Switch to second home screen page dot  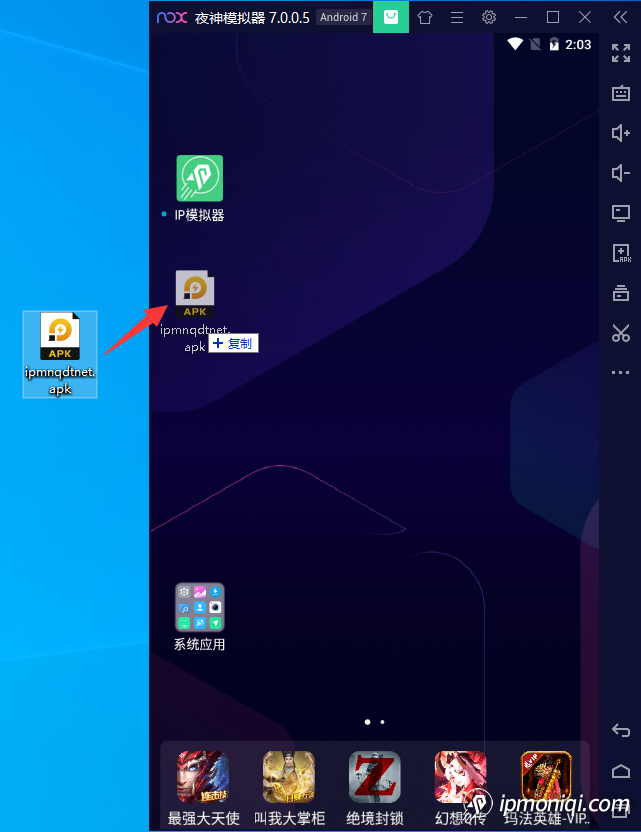[383, 721]
